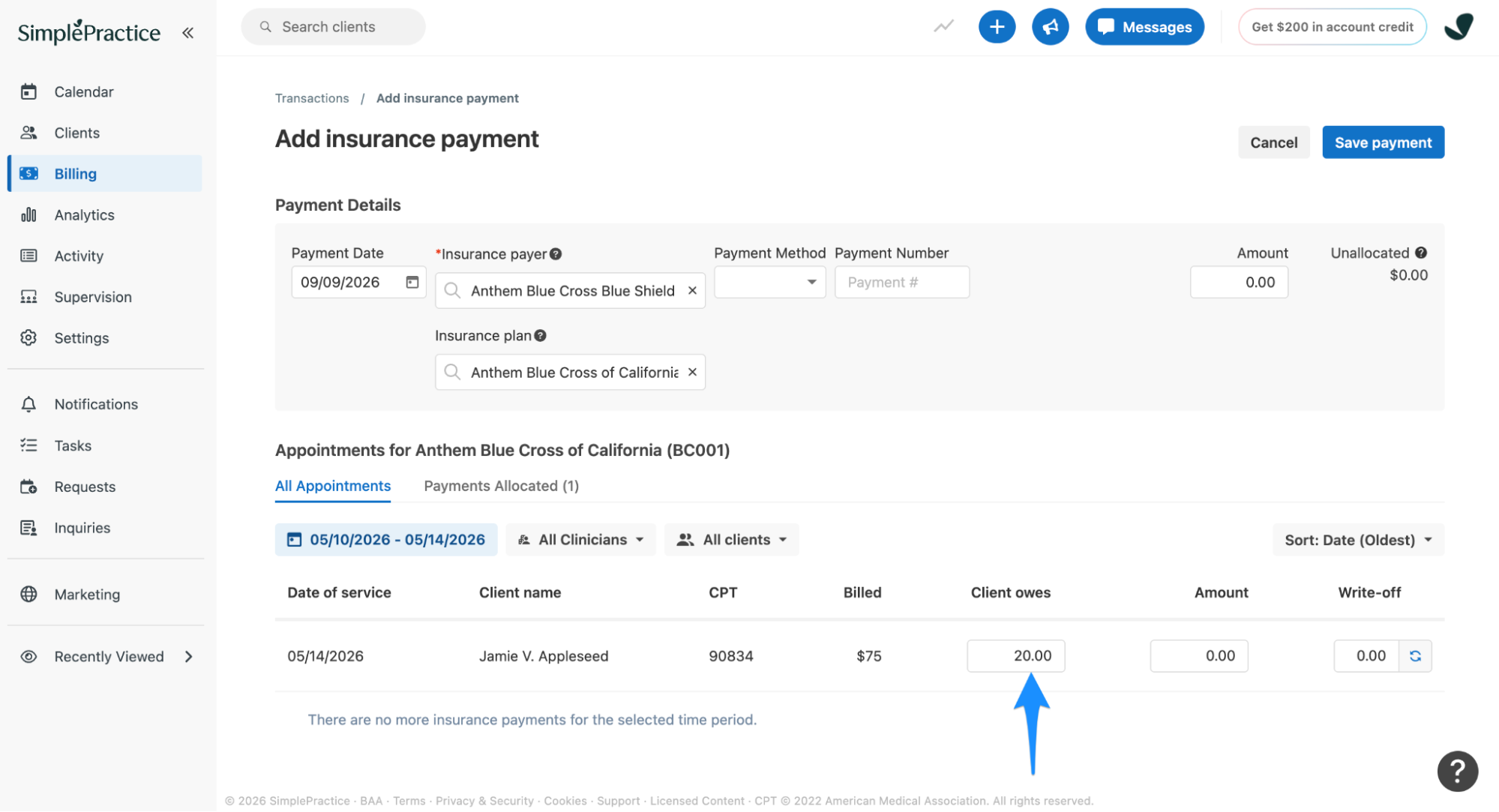Go to Billing in the sidebar
The height and width of the screenshot is (812, 1499).
[105, 173]
